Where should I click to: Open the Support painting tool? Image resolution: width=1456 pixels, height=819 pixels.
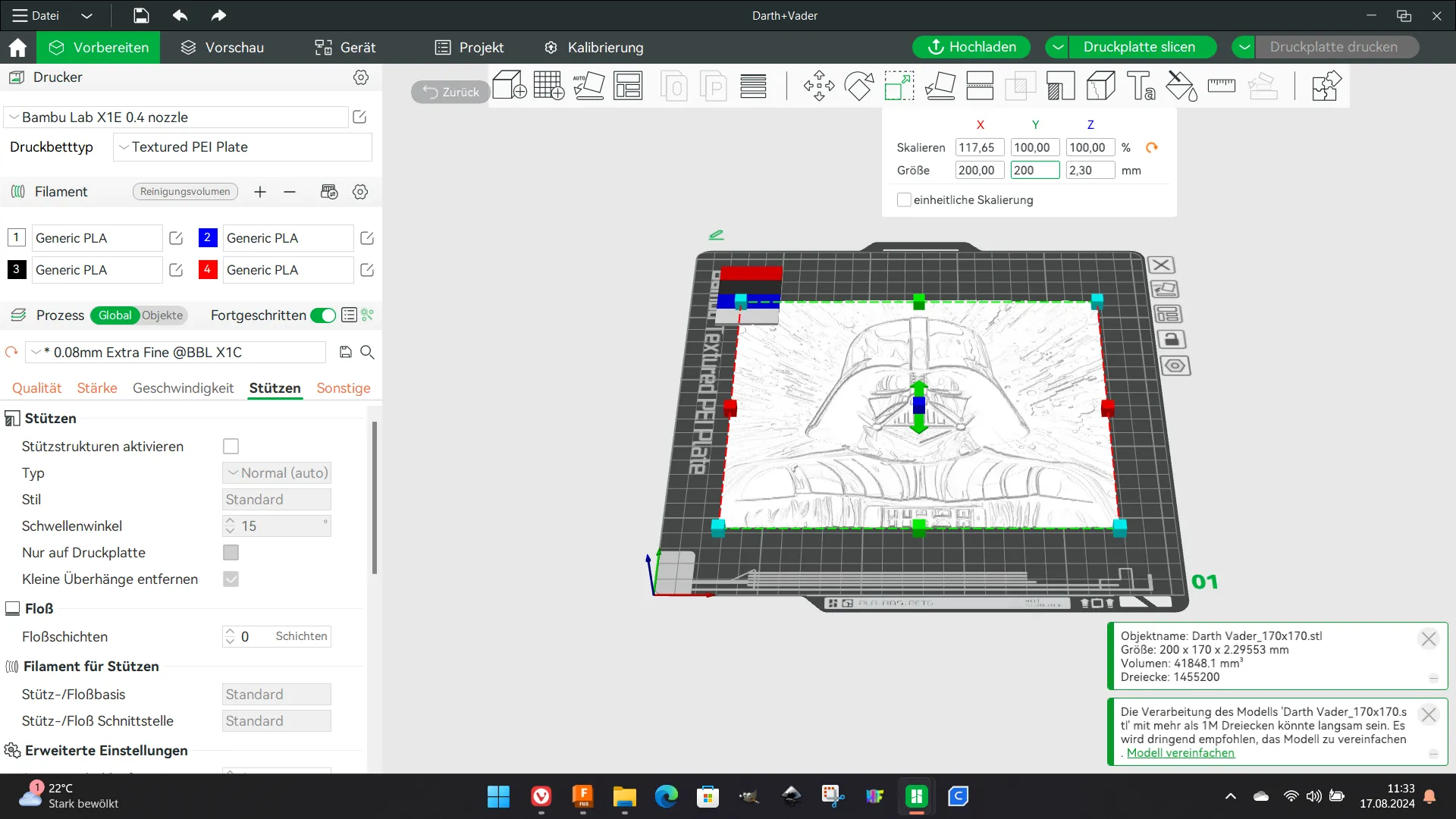click(x=1060, y=86)
